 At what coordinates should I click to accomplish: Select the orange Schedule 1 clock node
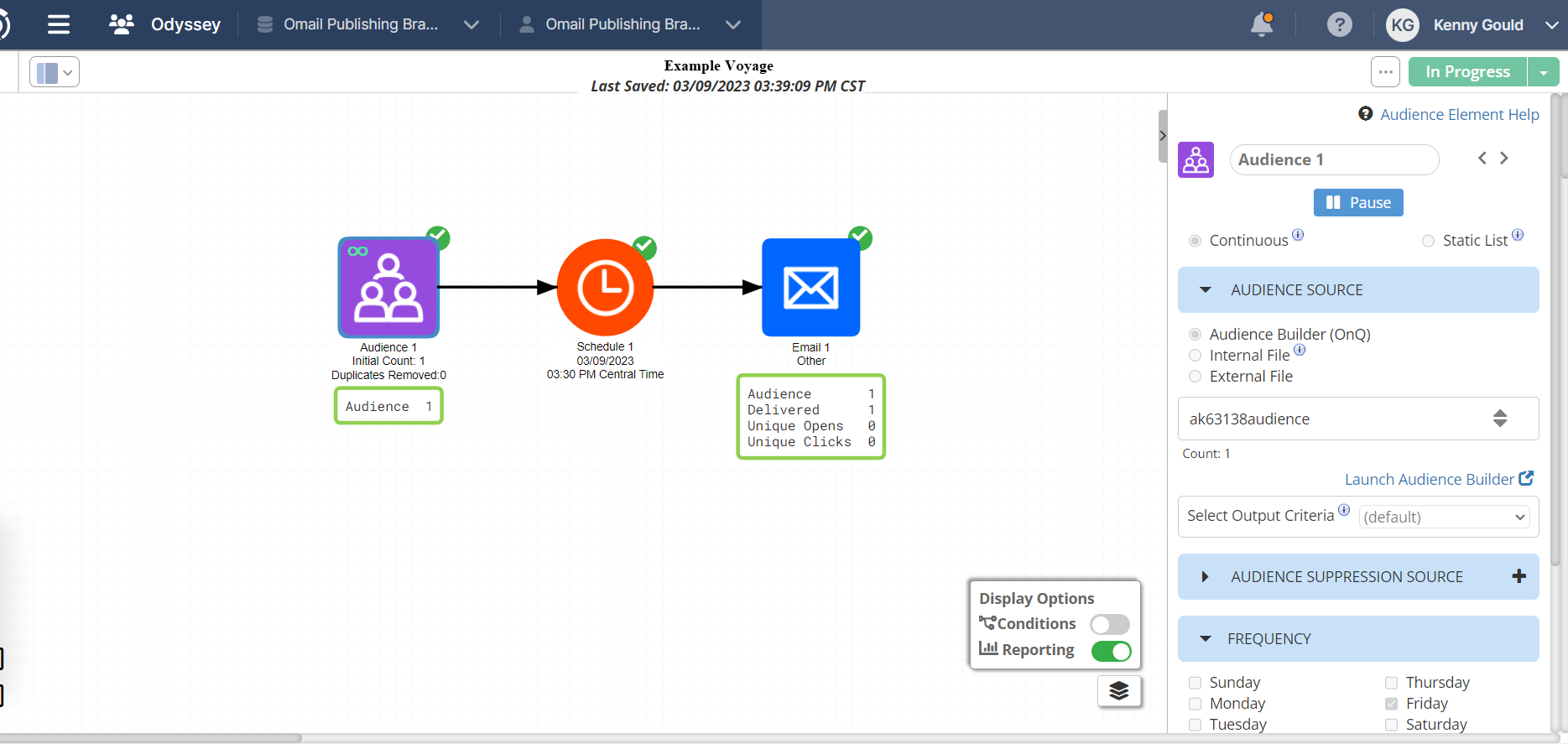(605, 288)
